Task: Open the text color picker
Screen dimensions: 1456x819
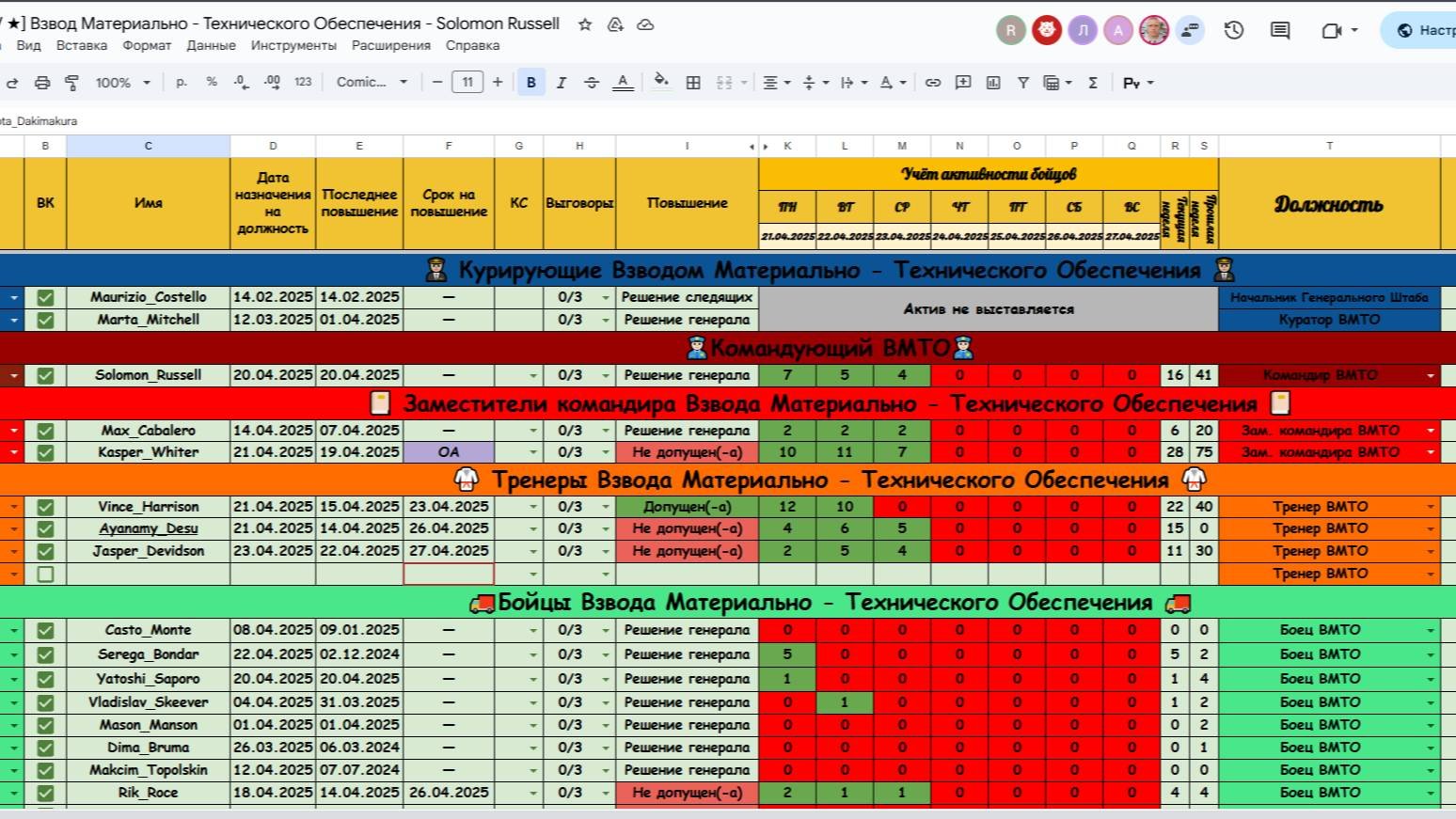Action: point(623,83)
